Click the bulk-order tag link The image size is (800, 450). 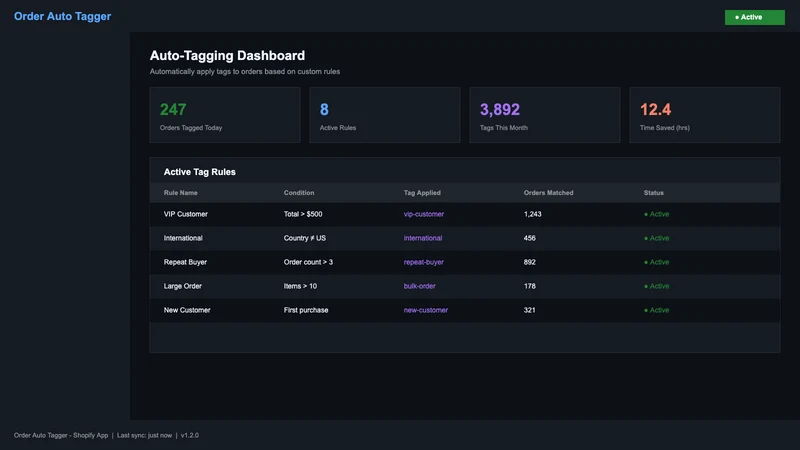coord(419,286)
